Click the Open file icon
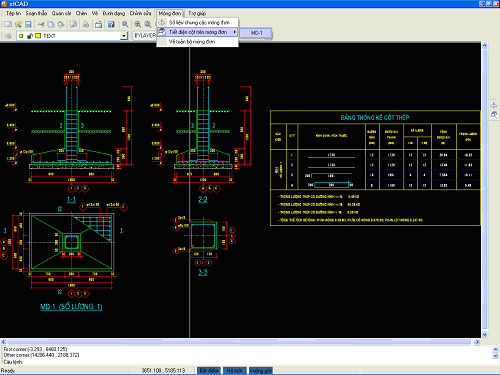The width and height of the screenshot is (500, 375). coord(18,24)
